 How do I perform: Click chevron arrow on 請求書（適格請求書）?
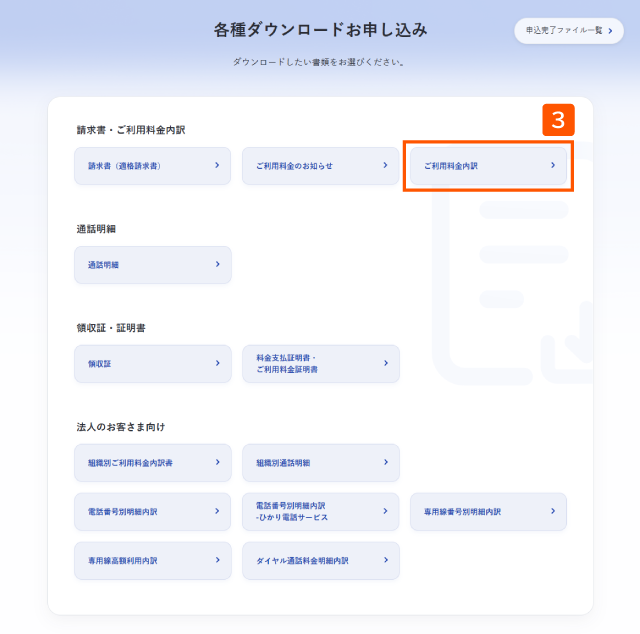(x=217, y=165)
